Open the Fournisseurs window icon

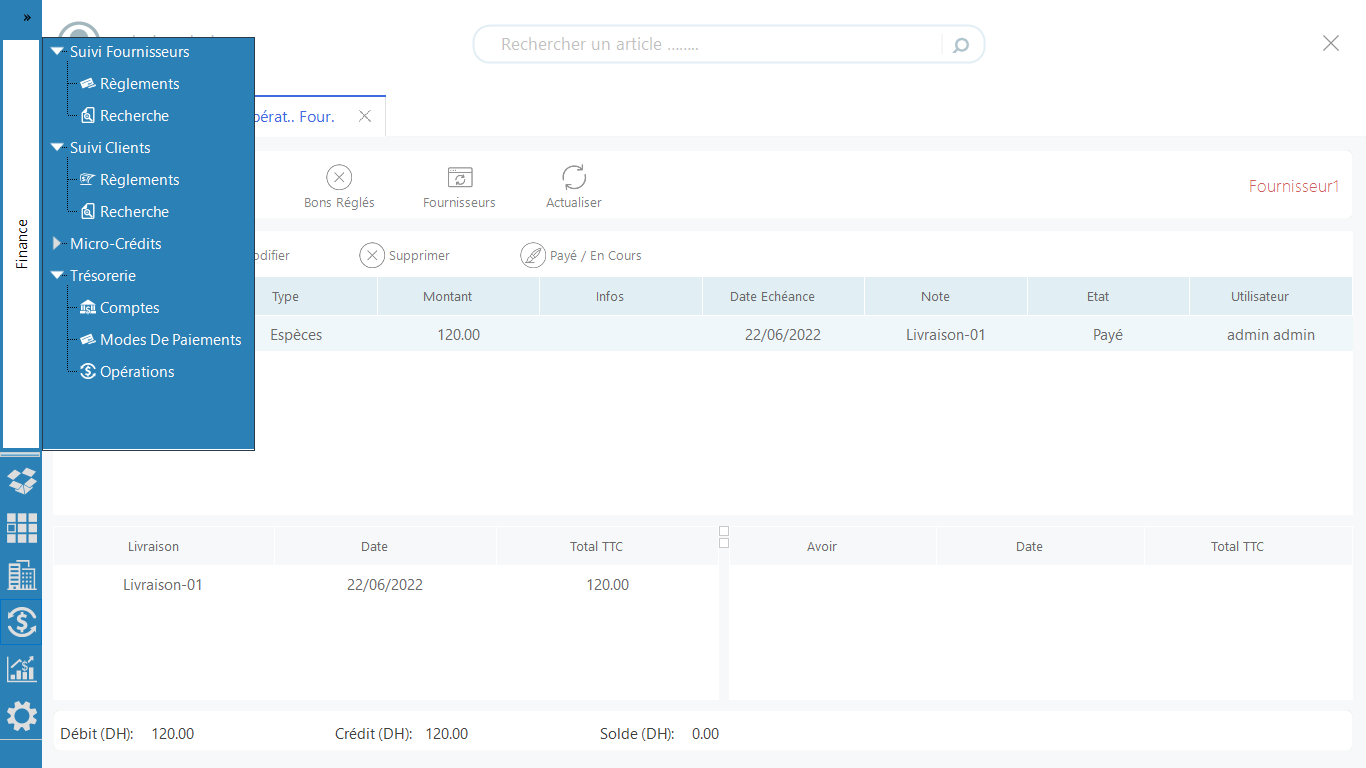[459, 178]
